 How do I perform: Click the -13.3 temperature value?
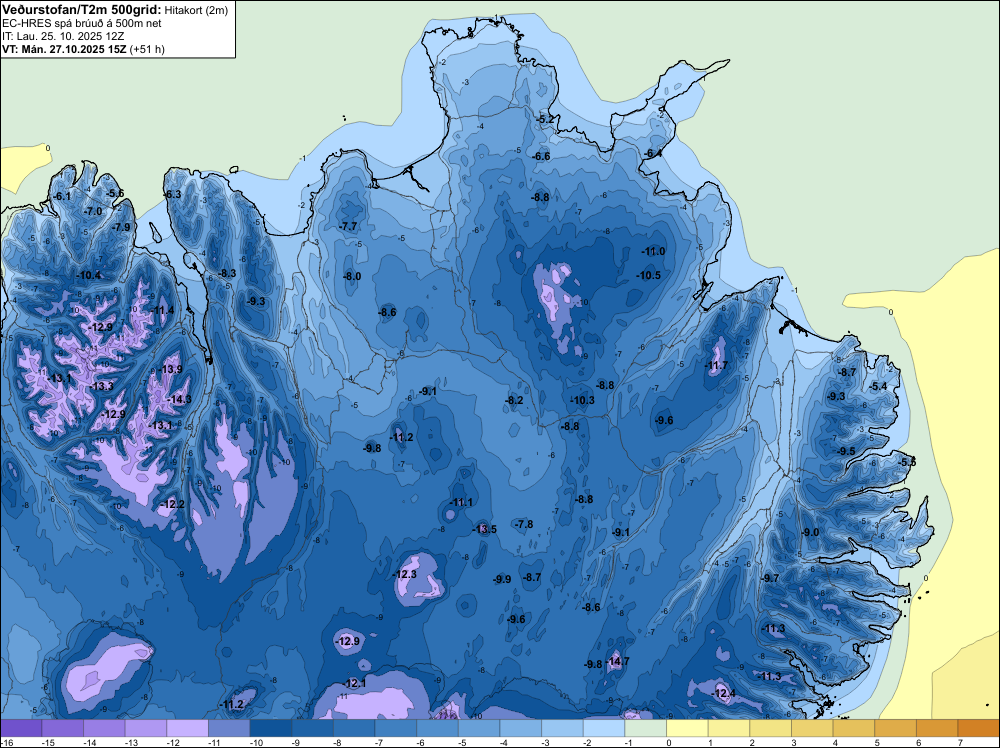pos(102,386)
